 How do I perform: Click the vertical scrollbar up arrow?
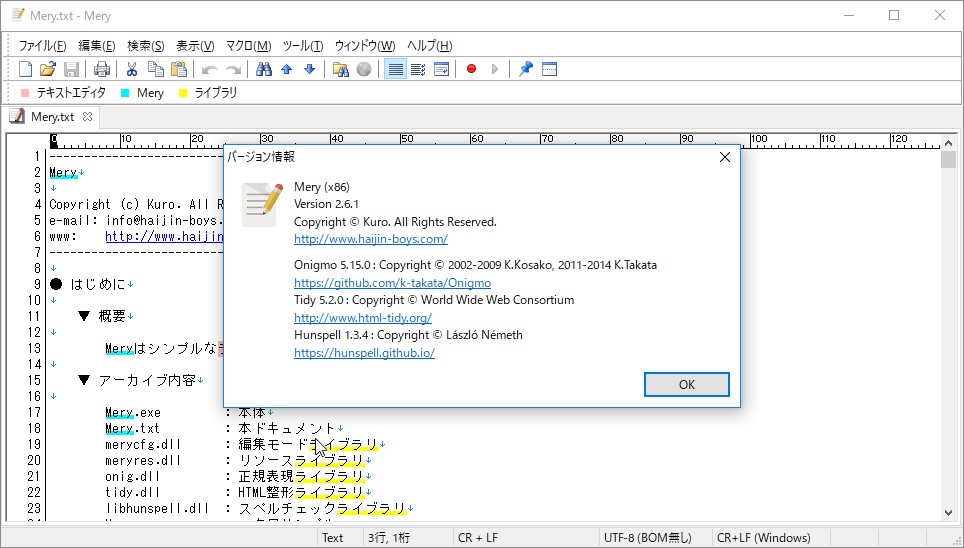[948, 143]
